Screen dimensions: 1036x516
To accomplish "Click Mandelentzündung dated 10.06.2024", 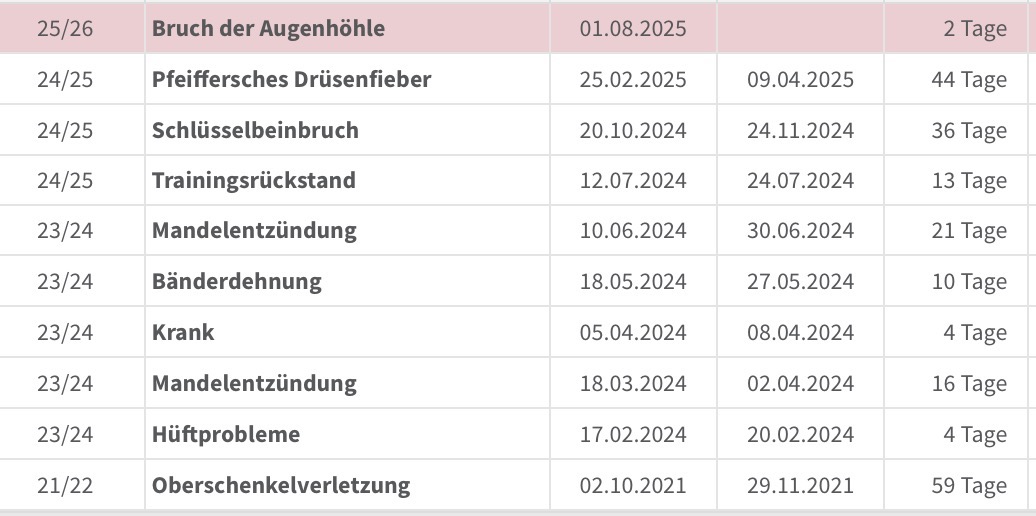I will (254, 231).
